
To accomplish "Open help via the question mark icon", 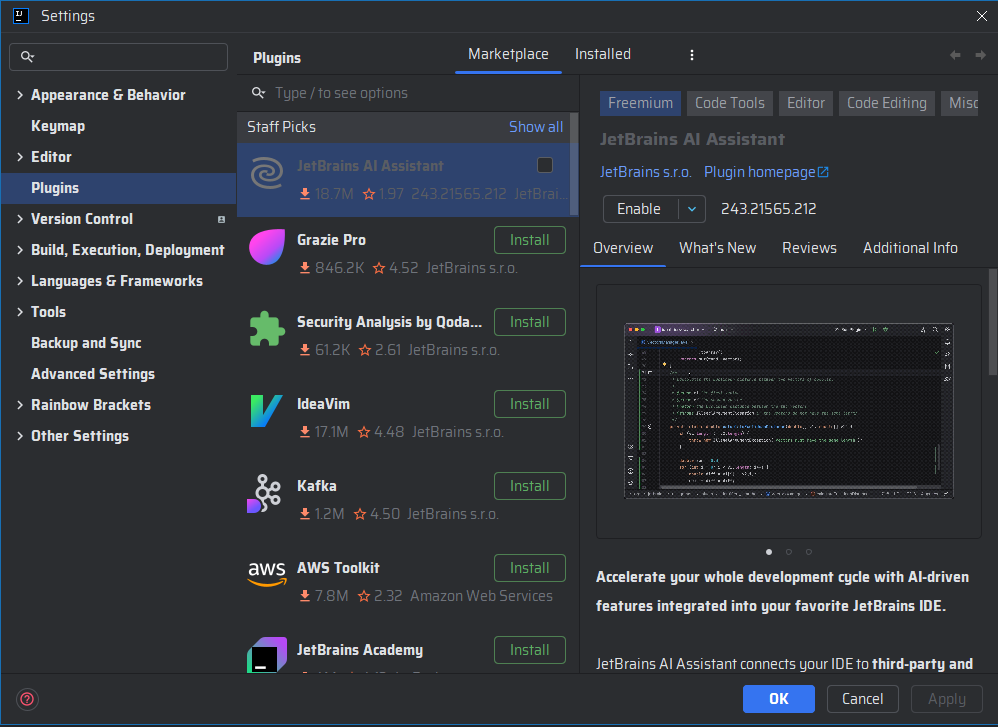I will (27, 699).
